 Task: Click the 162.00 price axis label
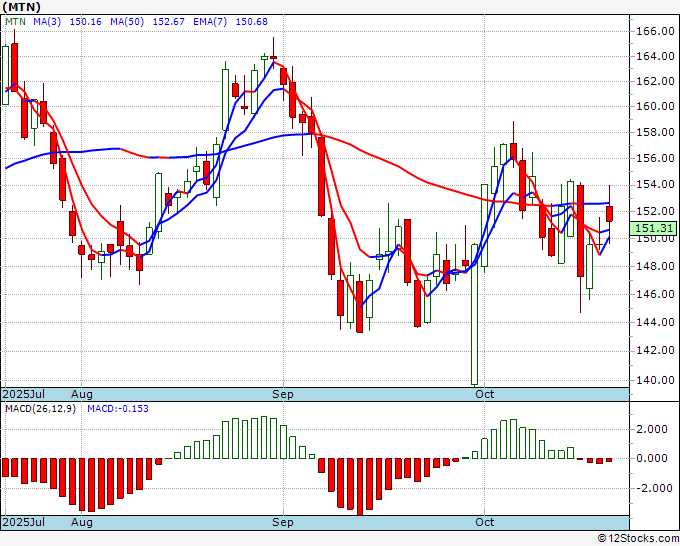655,81
